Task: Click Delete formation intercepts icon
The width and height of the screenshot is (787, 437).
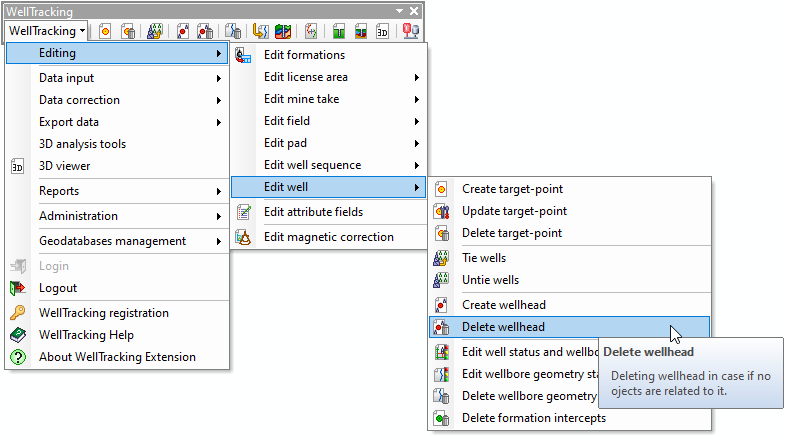Action: 441,418
